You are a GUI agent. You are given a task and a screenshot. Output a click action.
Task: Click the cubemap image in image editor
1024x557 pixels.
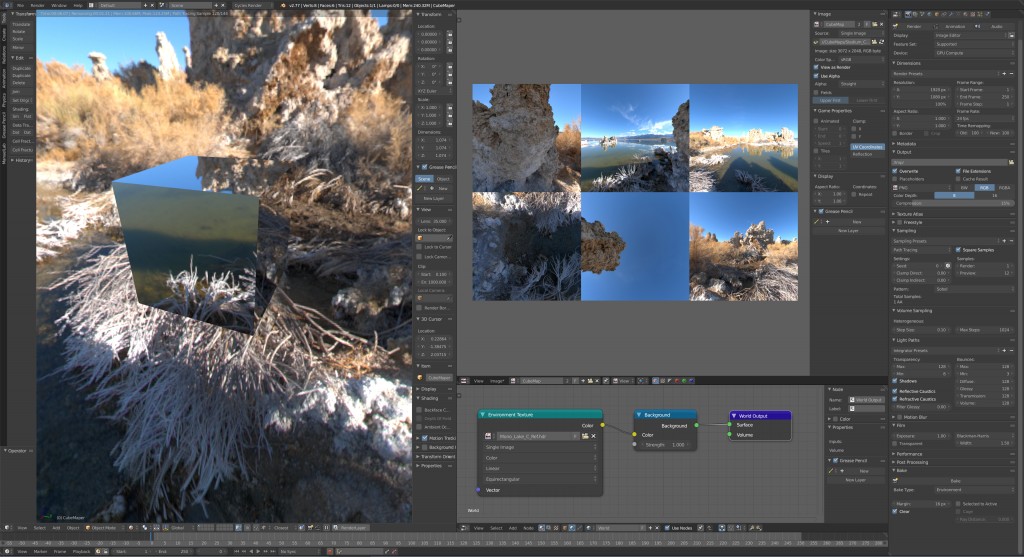pos(635,192)
